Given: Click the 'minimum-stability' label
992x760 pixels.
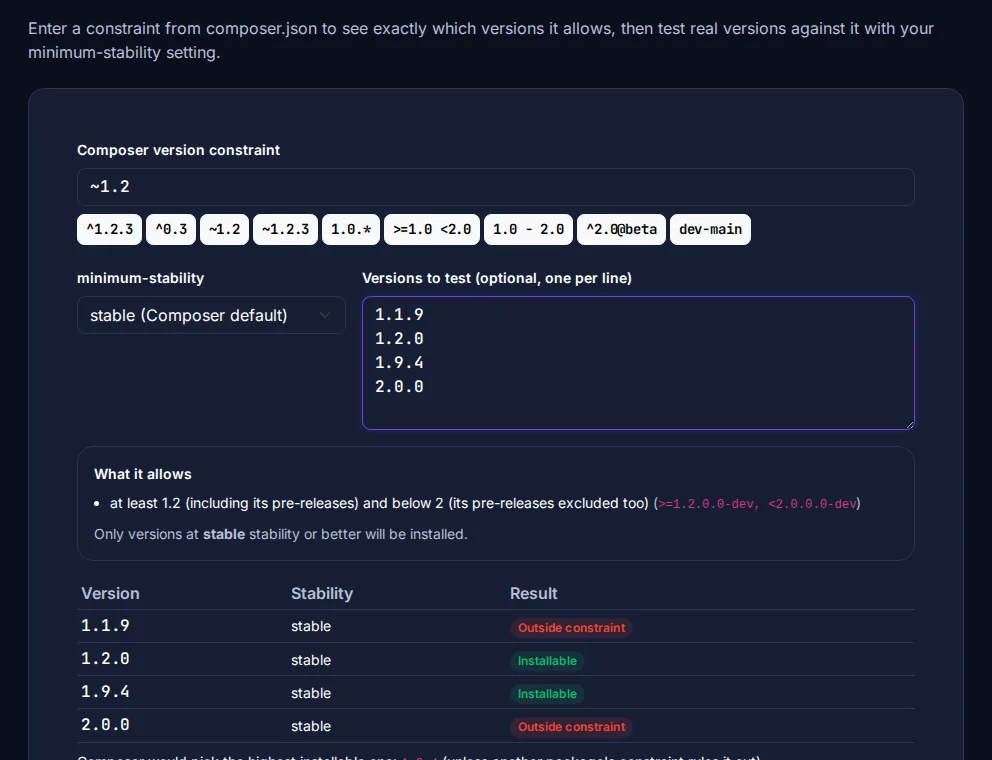Looking at the screenshot, I should [x=140, y=278].
